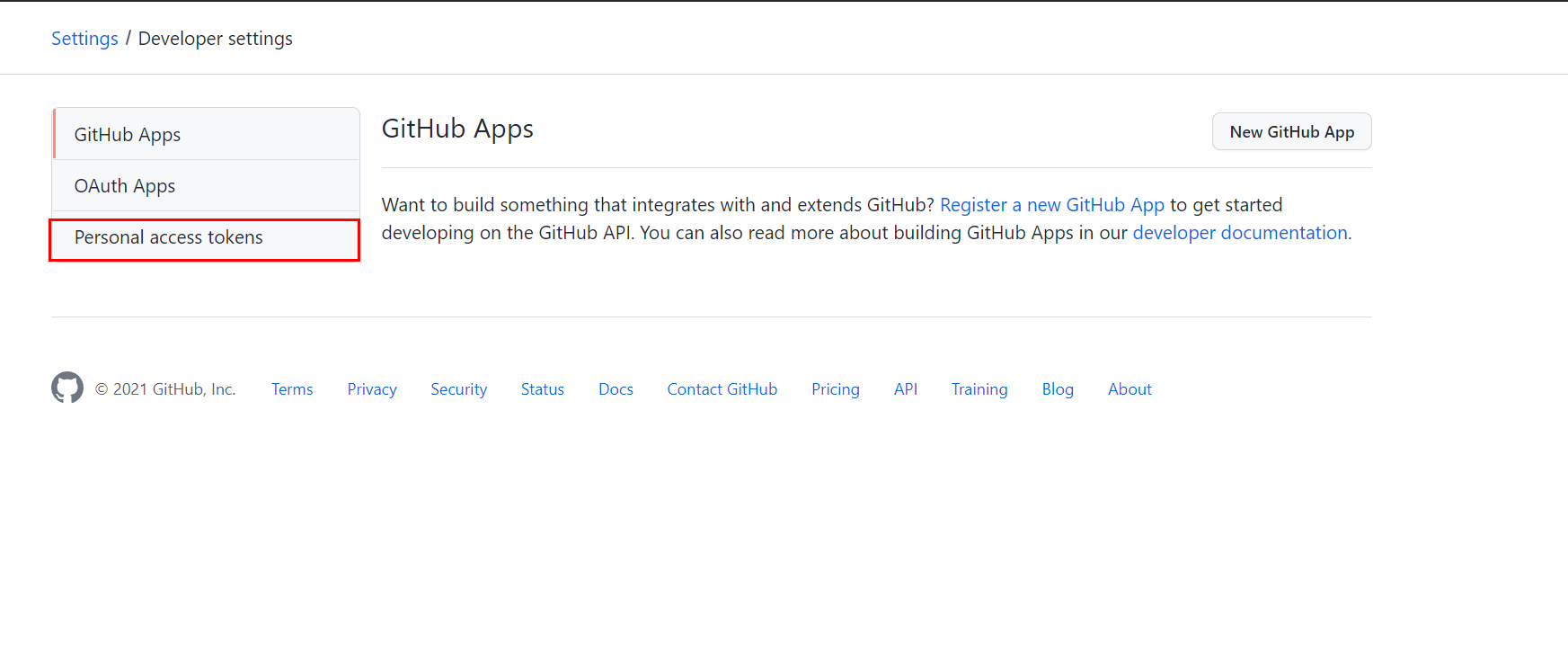This screenshot has height=651, width=1568.
Task: Click the About footer link
Action: (x=1129, y=389)
